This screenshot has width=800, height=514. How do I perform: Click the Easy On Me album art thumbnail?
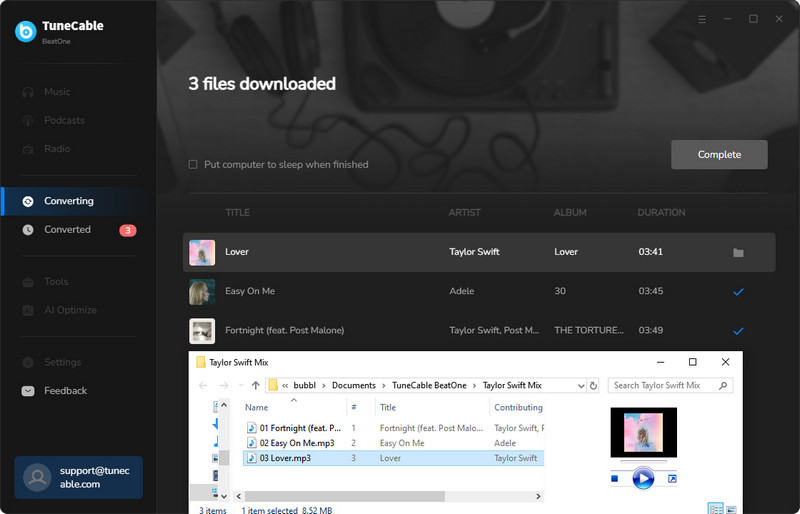pyautogui.click(x=202, y=292)
